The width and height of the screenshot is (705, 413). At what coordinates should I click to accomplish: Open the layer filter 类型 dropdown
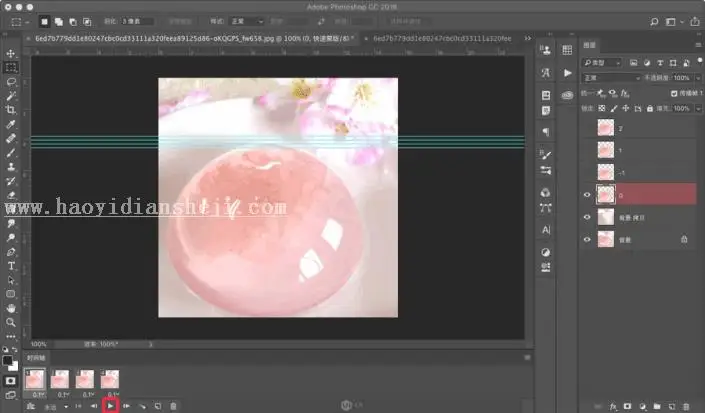click(x=602, y=63)
